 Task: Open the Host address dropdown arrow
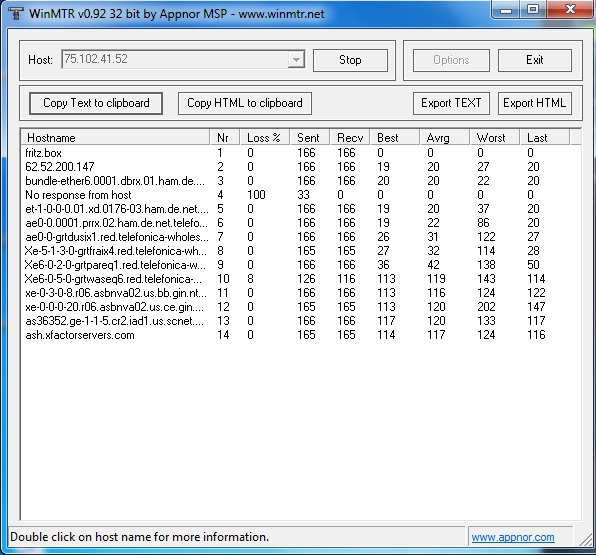point(296,60)
